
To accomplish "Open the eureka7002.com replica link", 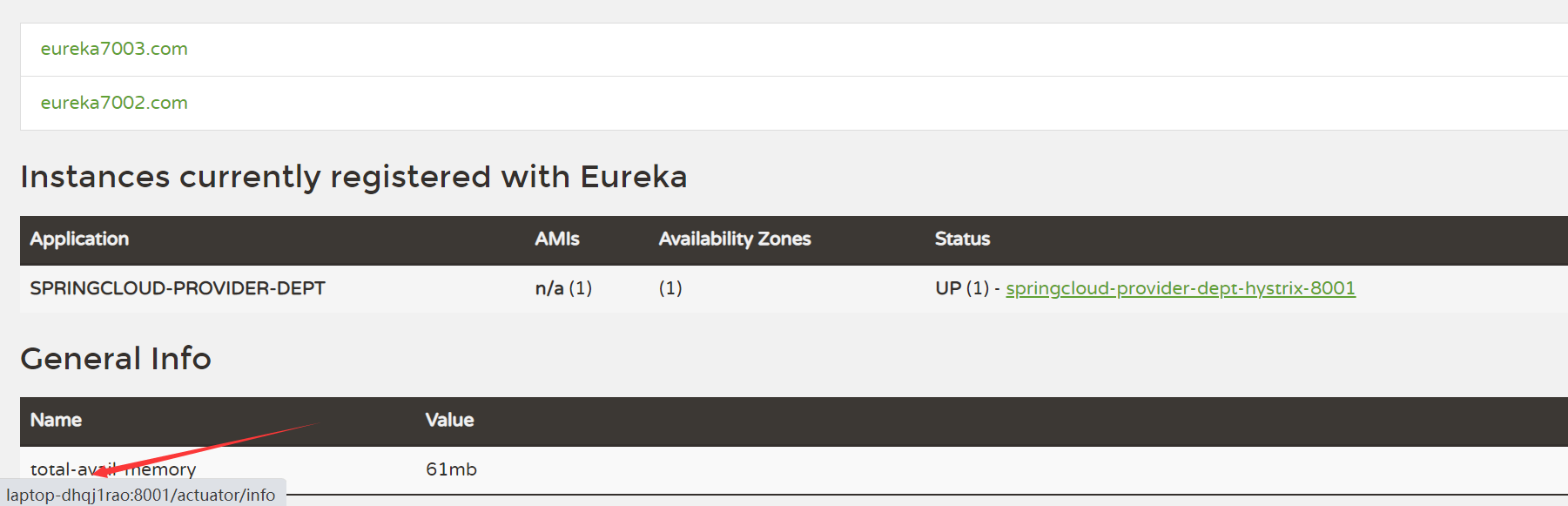I will click(114, 103).
